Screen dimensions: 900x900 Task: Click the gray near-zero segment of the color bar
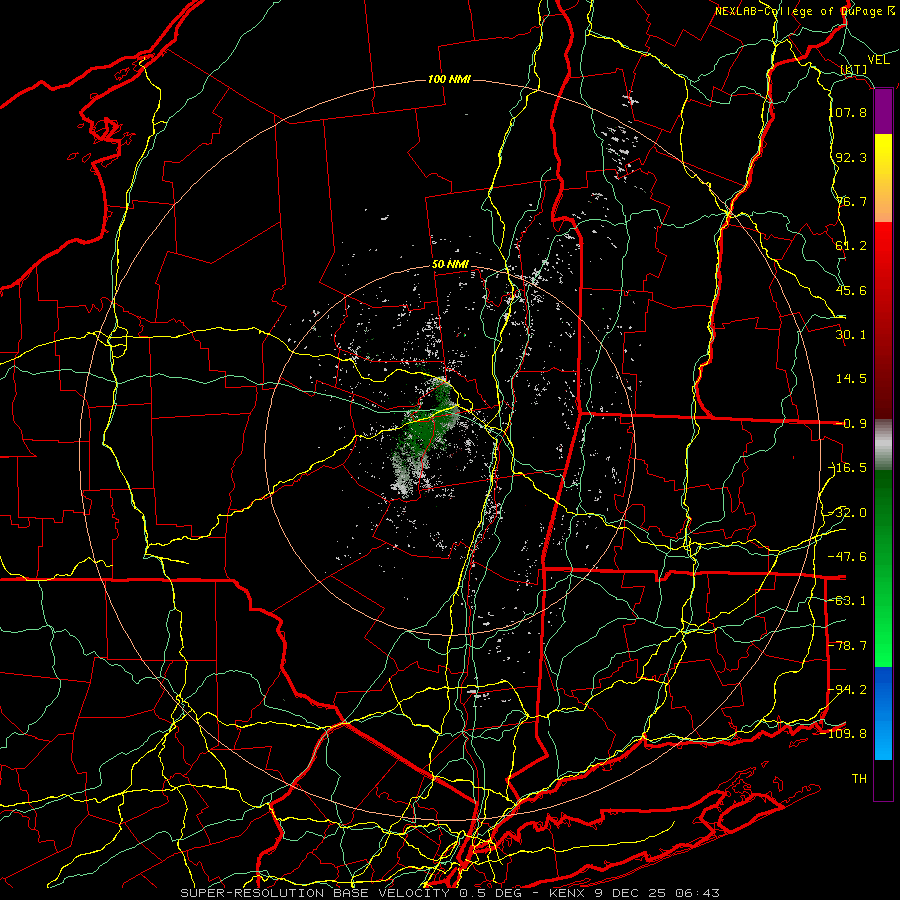(x=883, y=445)
